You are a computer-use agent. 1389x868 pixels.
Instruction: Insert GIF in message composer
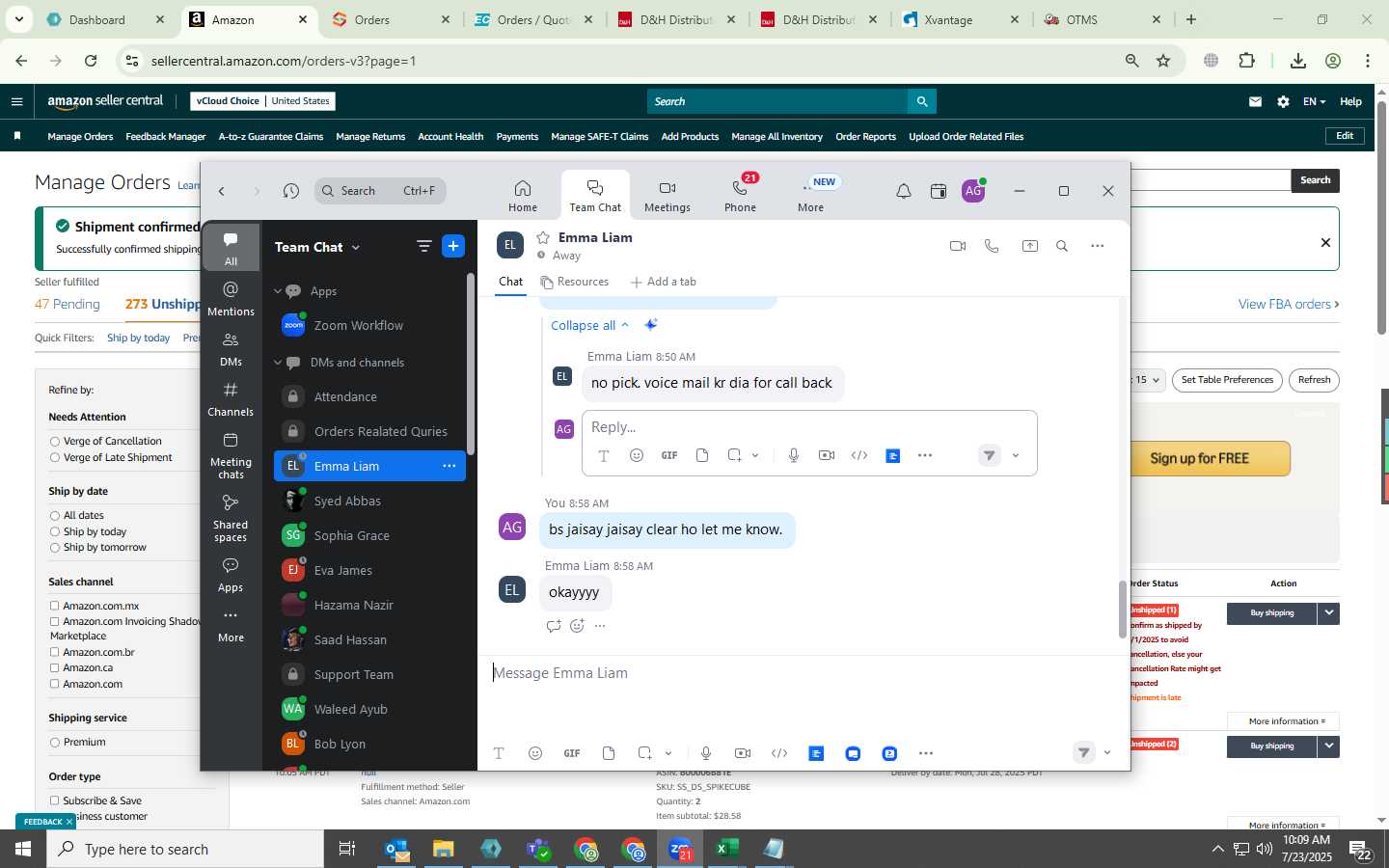coord(572,753)
